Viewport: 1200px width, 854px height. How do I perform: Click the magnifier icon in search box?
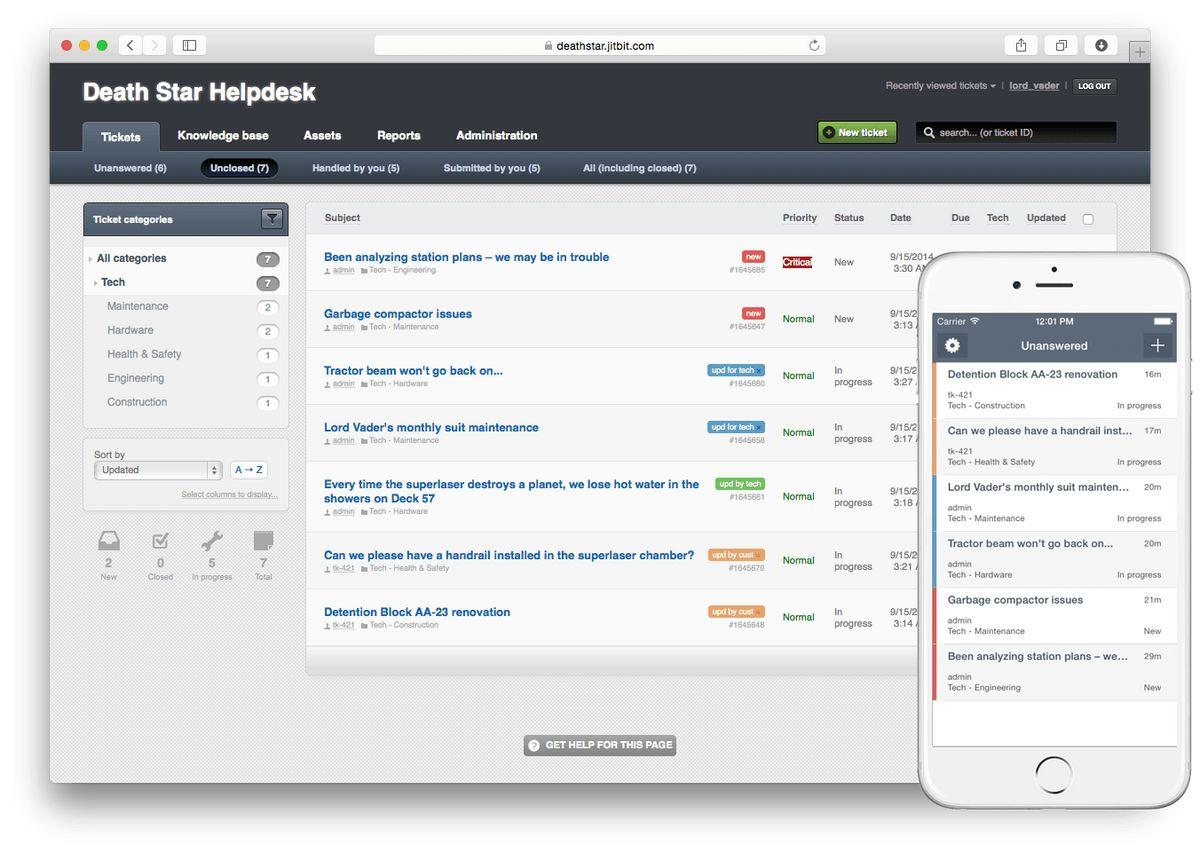pyautogui.click(x=929, y=132)
